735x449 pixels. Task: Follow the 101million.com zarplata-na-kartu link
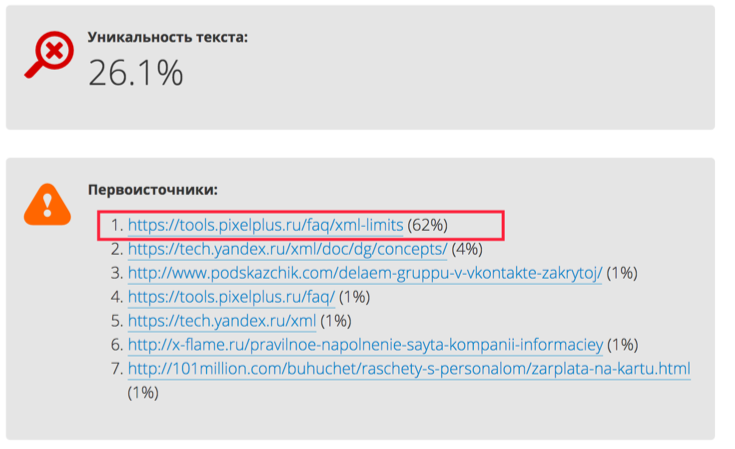pyautogui.click(x=409, y=370)
